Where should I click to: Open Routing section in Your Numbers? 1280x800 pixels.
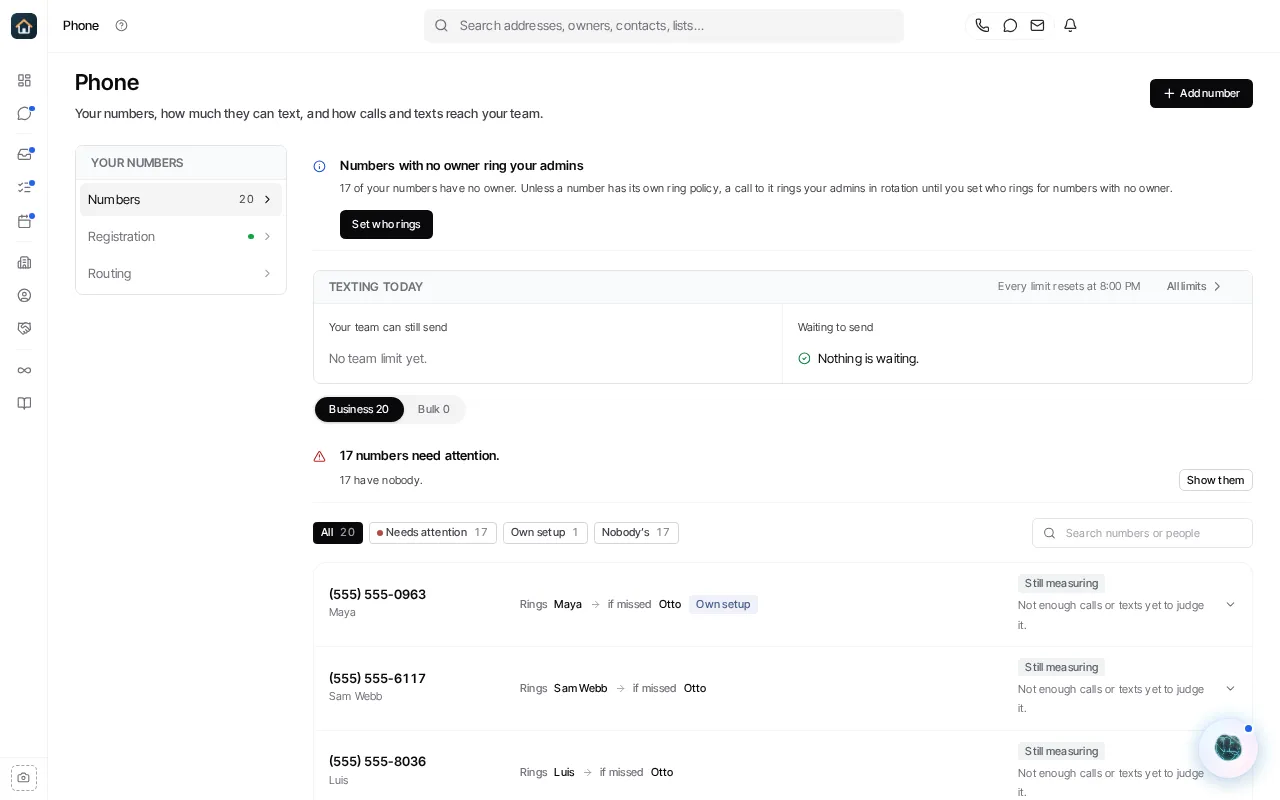(x=181, y=273)
